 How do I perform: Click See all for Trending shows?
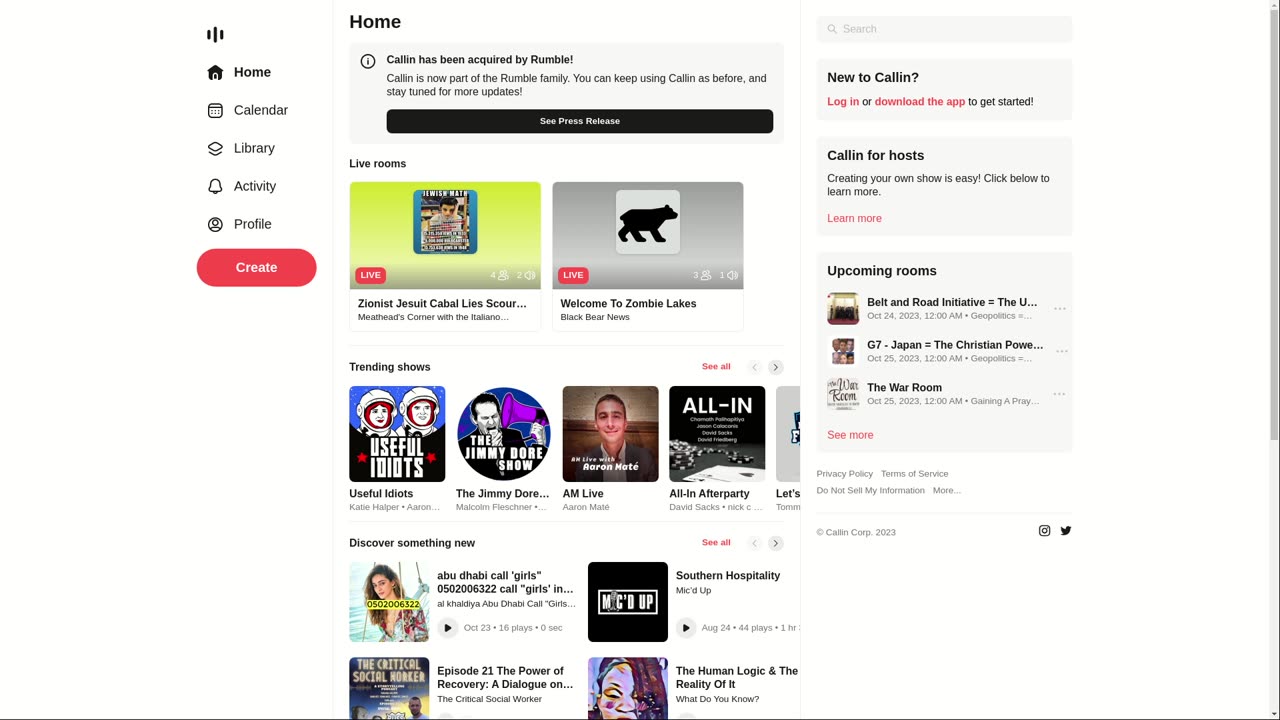coord(716,367)
